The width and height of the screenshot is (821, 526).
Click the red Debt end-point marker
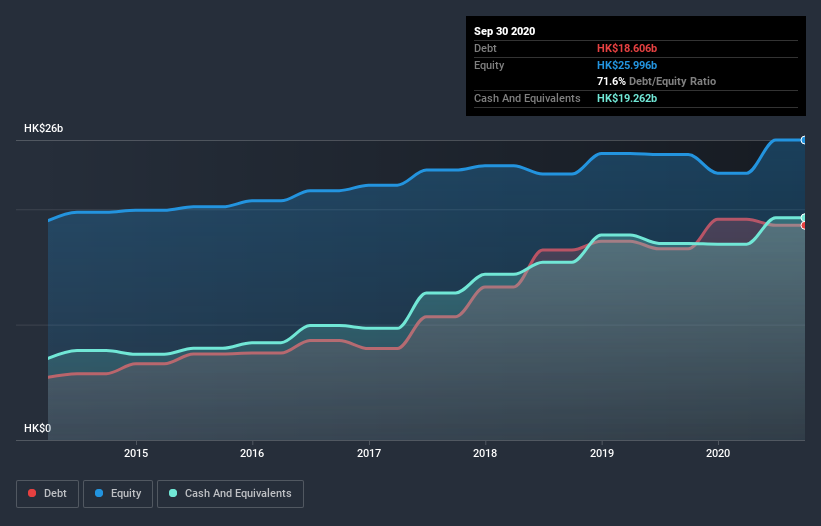point(804,226)
